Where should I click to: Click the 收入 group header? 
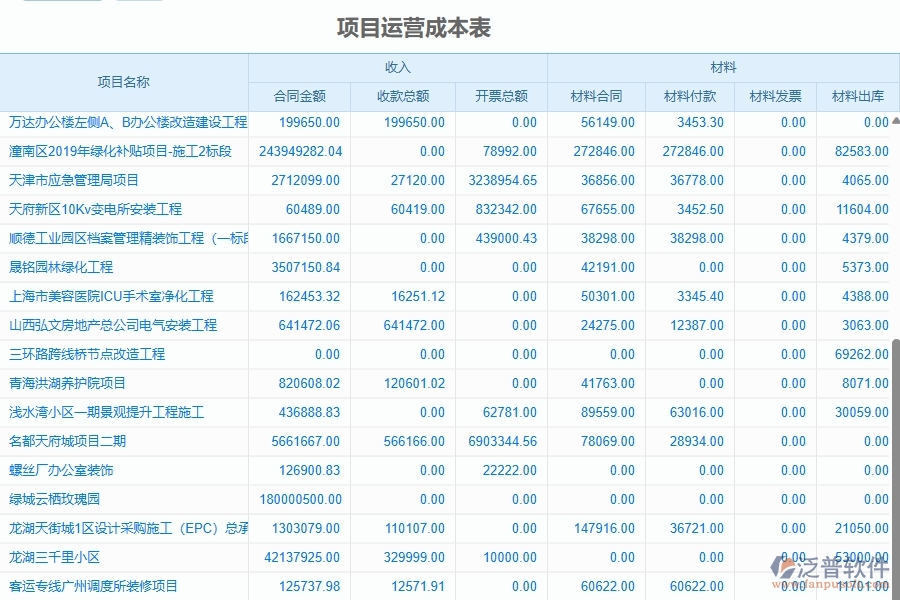397,67
